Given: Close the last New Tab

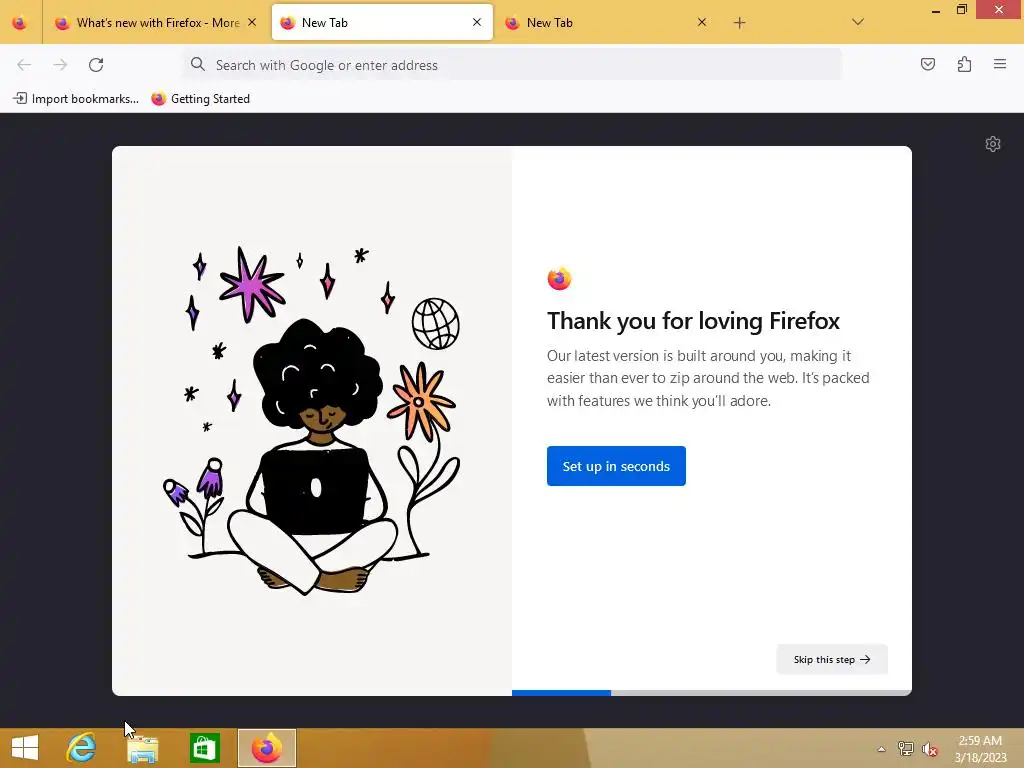Looking at the screenshot, I should (702, 22).
